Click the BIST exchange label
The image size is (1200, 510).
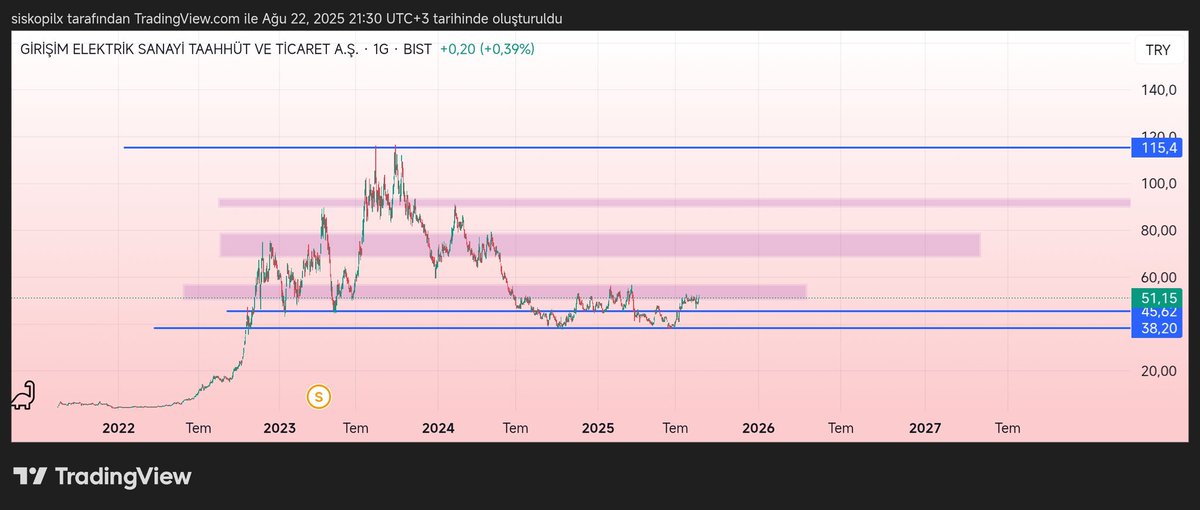(417, 49)
